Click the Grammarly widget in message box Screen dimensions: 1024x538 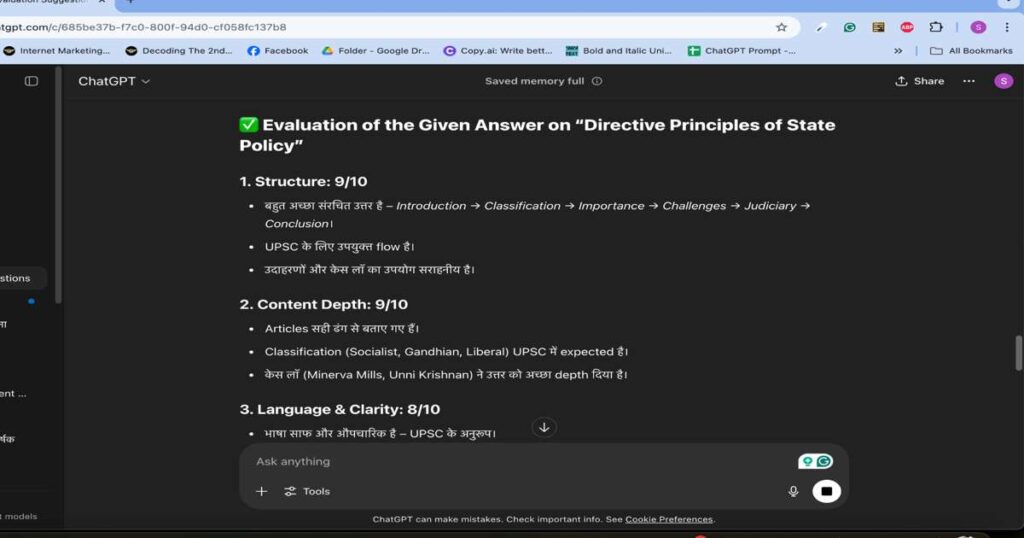pyautogui.click(x=815, y=462)
